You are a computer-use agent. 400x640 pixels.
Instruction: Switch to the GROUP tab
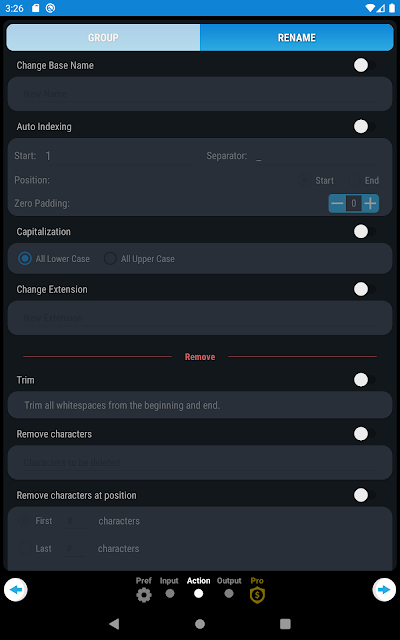(x=103, y=38)
